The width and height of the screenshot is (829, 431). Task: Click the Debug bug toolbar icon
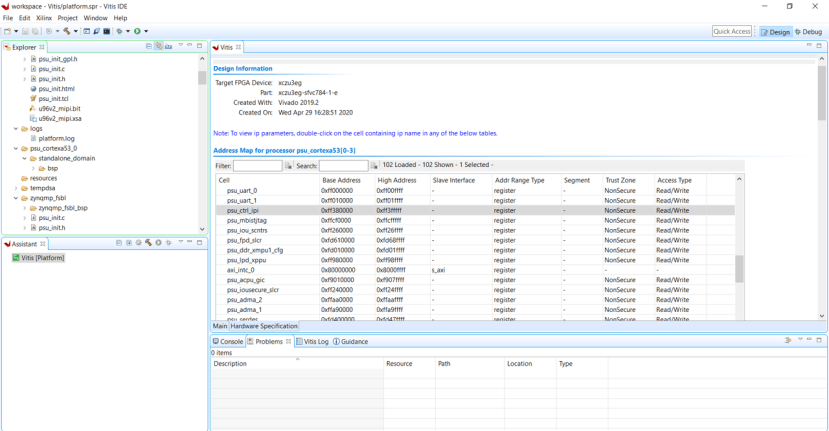(x=119, y=31)
